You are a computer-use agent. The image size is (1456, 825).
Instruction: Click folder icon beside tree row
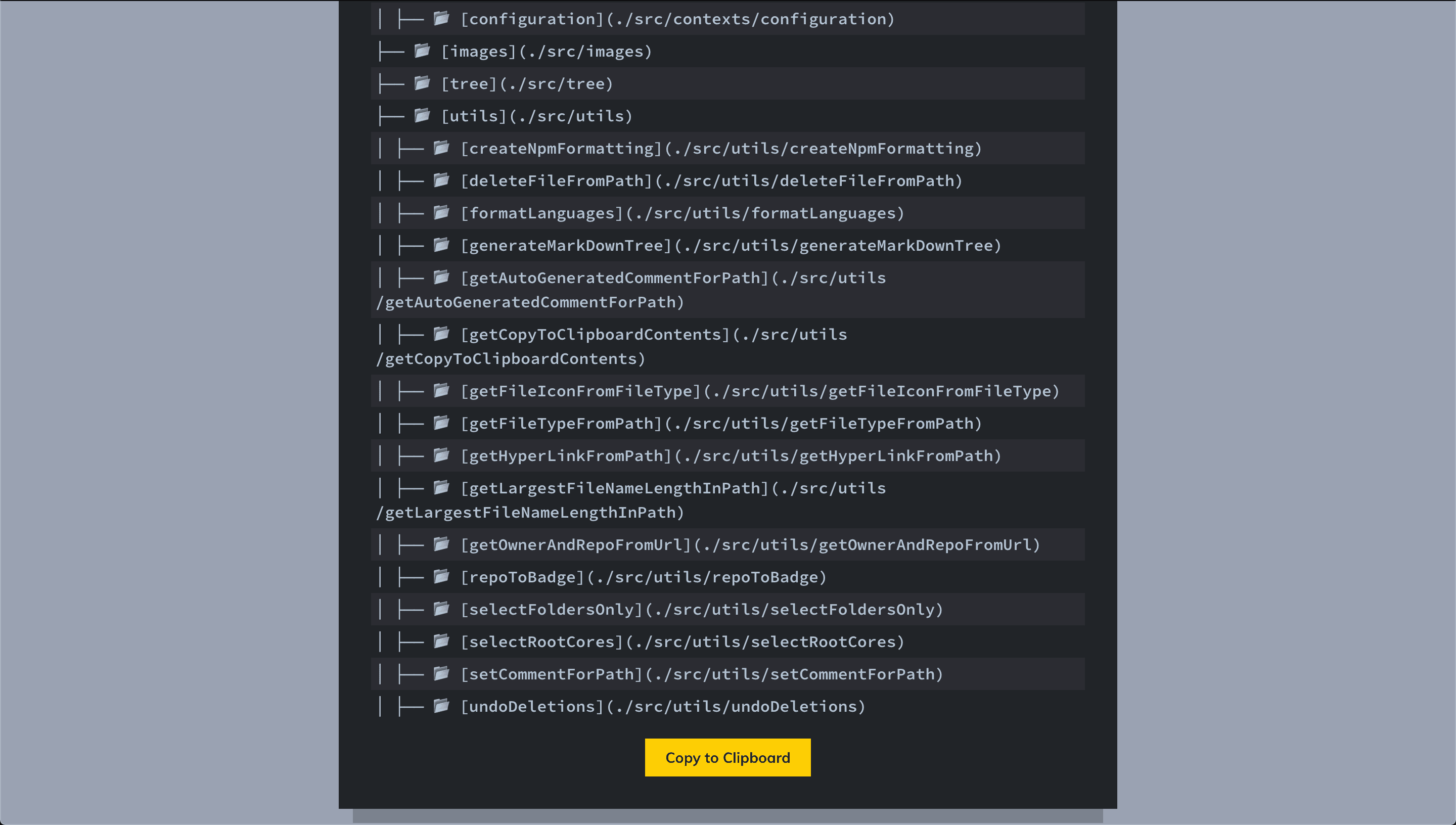click(x=422, y=83)
